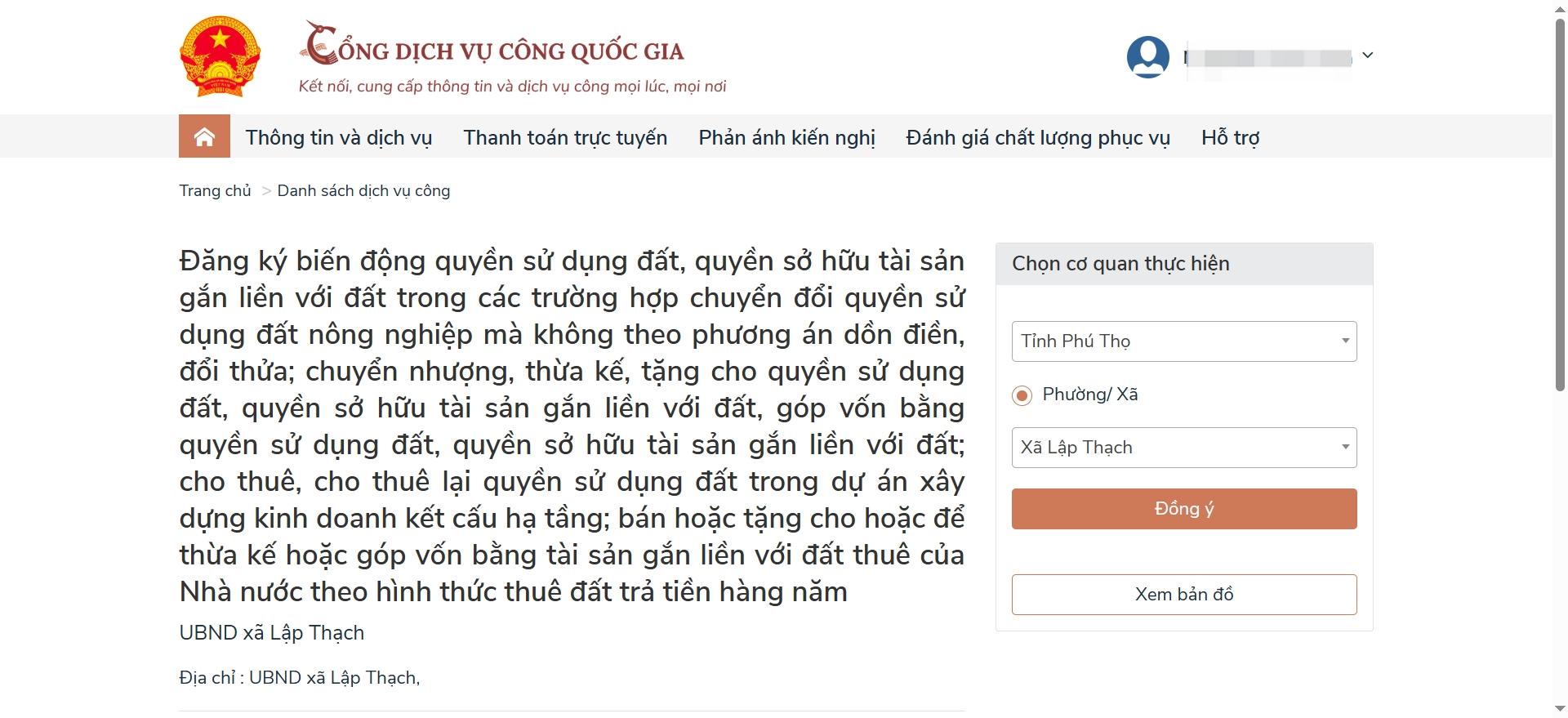The width and height of the screenshot is (1568, 718).
Task: Click the Xem bản đồ button
Action: pyautogui.click(x=1183, y=594)
